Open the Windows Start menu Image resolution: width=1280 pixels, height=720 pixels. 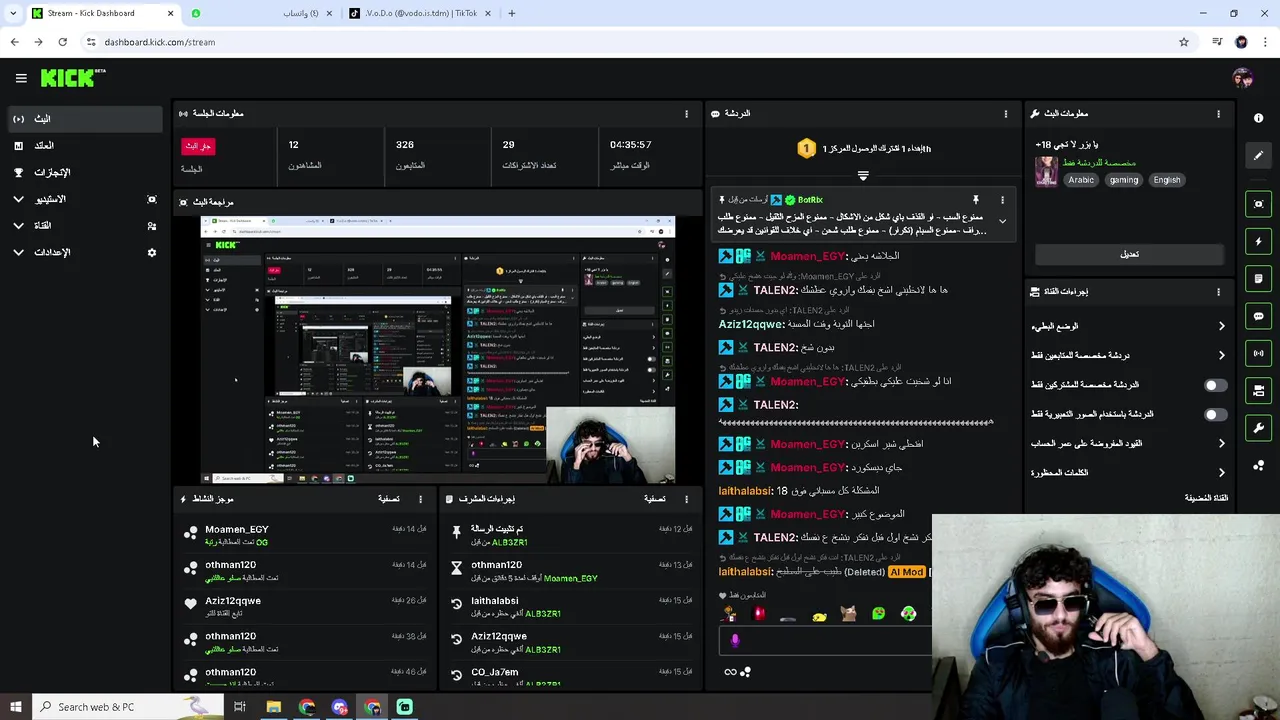click(x=15, y=707)
